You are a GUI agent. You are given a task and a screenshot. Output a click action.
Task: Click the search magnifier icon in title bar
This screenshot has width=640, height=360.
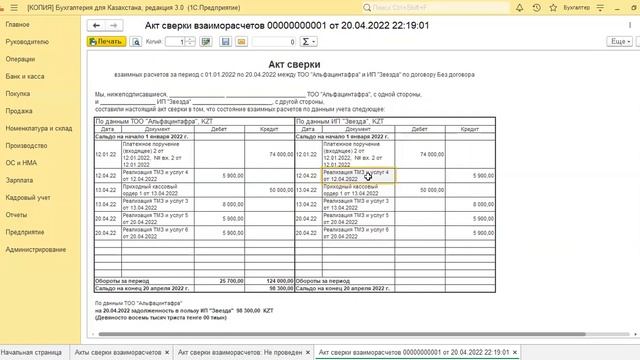(x=367, y=7)
